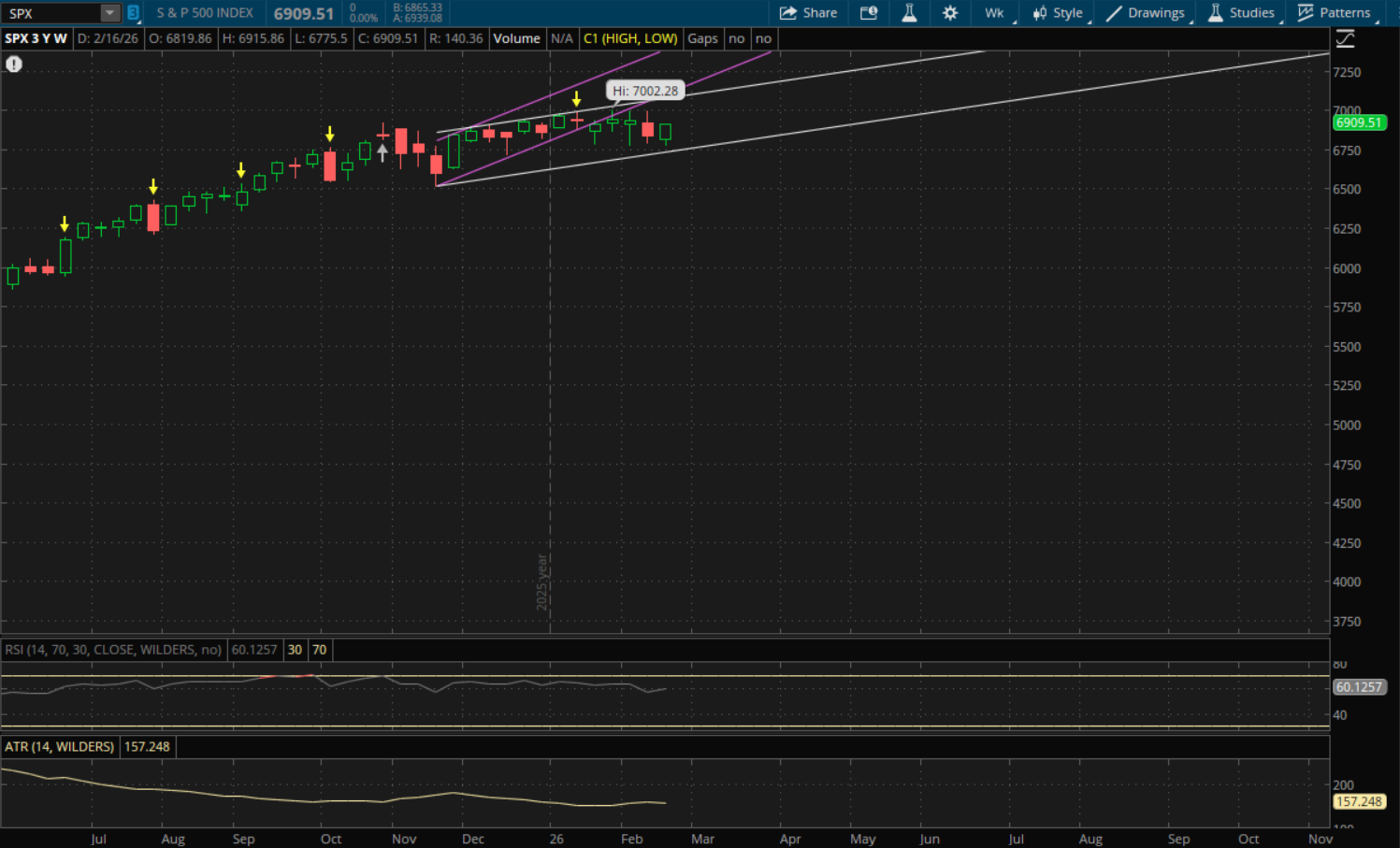The height and width of the screenshot is (848, 1400).
Task: Click the exclamation warning icon on the chart
Action: coord(14,65)
